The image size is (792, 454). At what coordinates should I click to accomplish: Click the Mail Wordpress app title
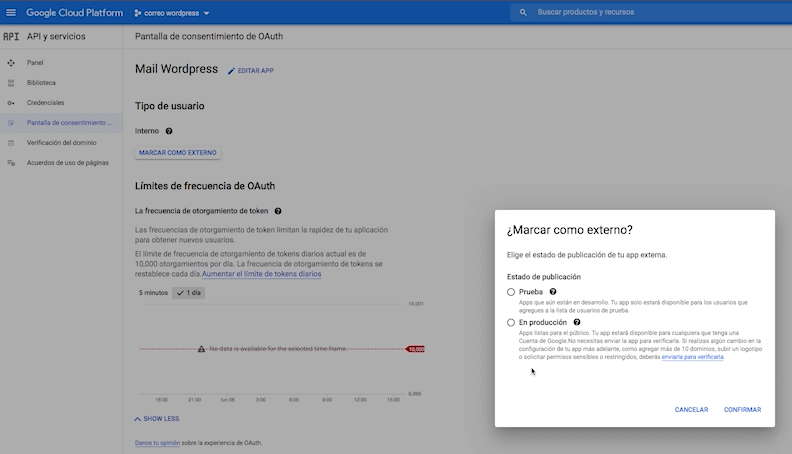tap(176, 69)
